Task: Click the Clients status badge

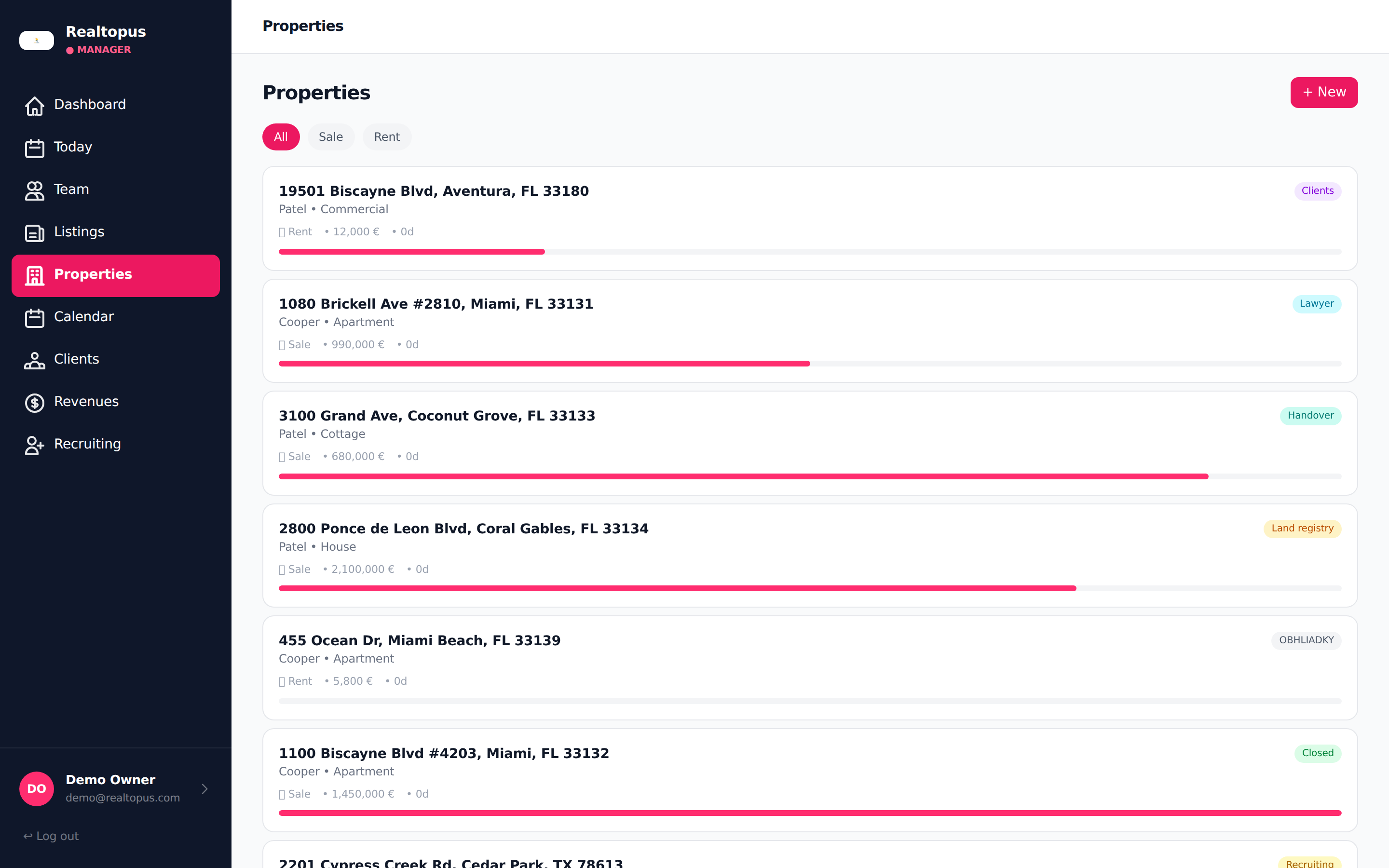Action: [x=1317, y=190]
